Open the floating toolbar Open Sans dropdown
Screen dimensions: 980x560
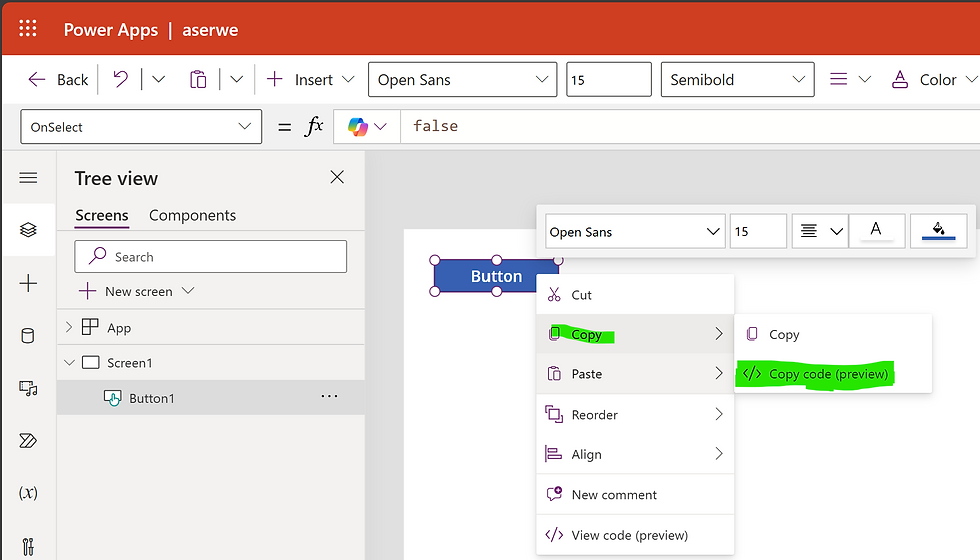point(635,232)
